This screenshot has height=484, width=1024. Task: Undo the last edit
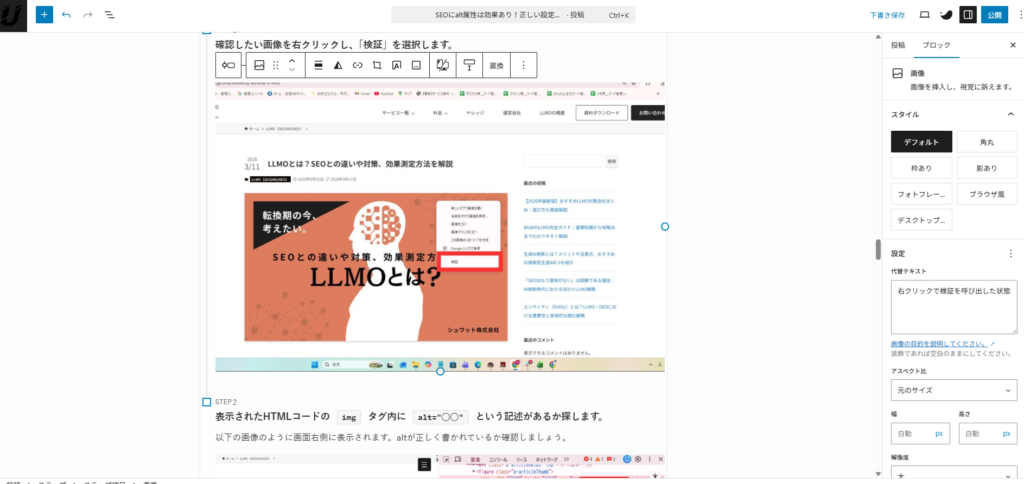pyautogui.click(x=66, y=14)
